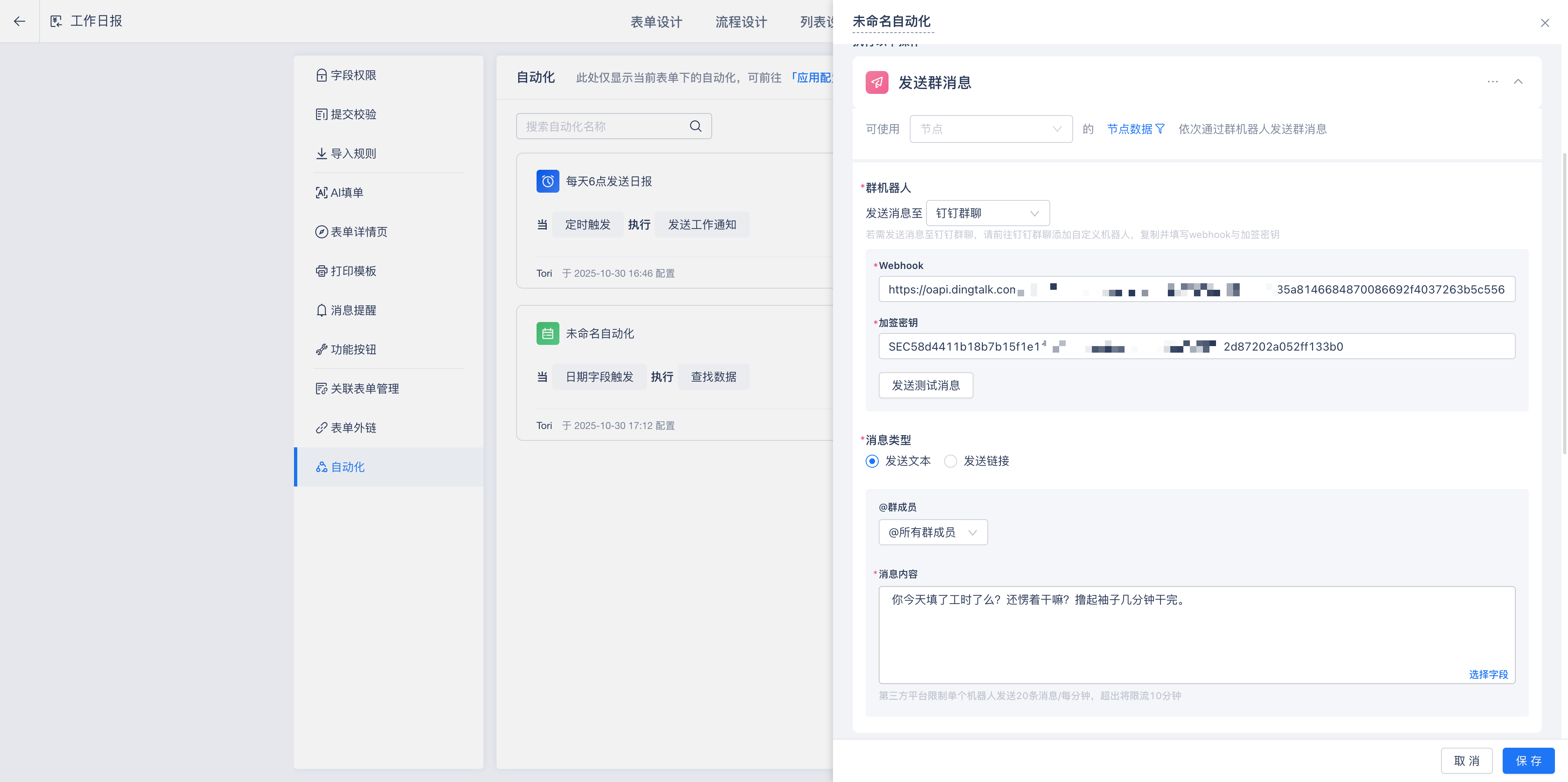Click the 功能按钮 wrench icon

(321, 349)
